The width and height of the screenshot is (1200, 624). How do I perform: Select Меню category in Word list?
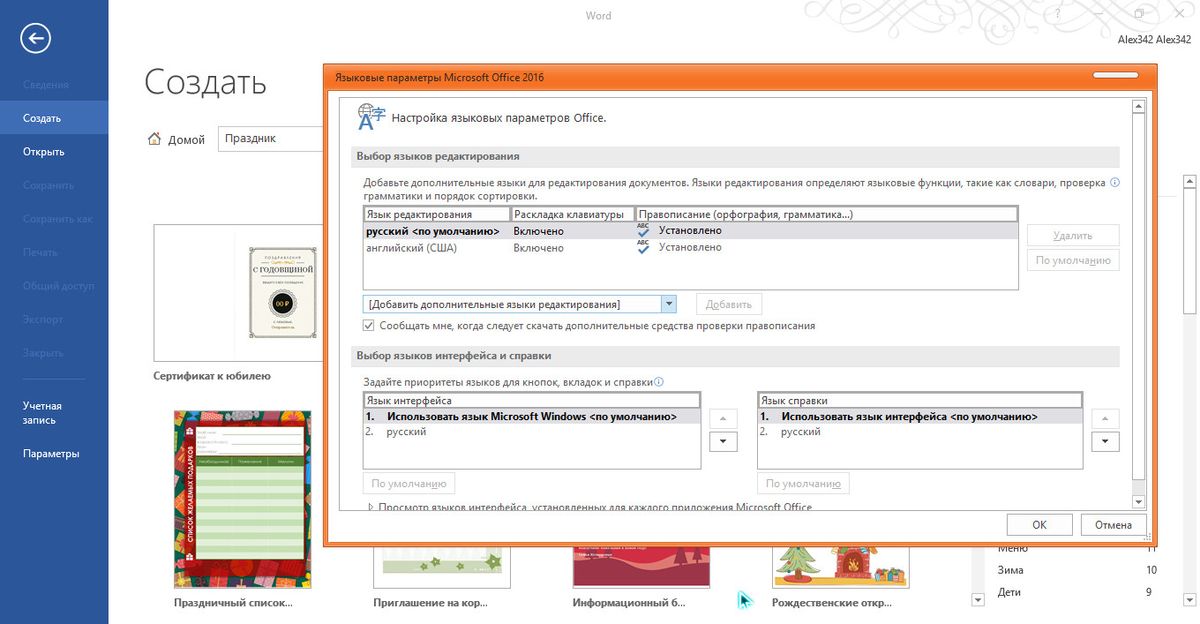point(1012,549)
